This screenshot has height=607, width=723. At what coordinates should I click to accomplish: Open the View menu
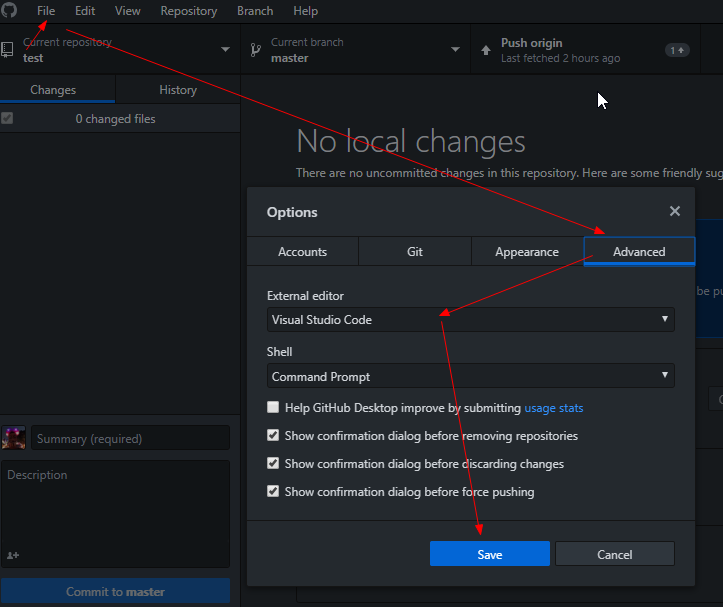point(128,11)
